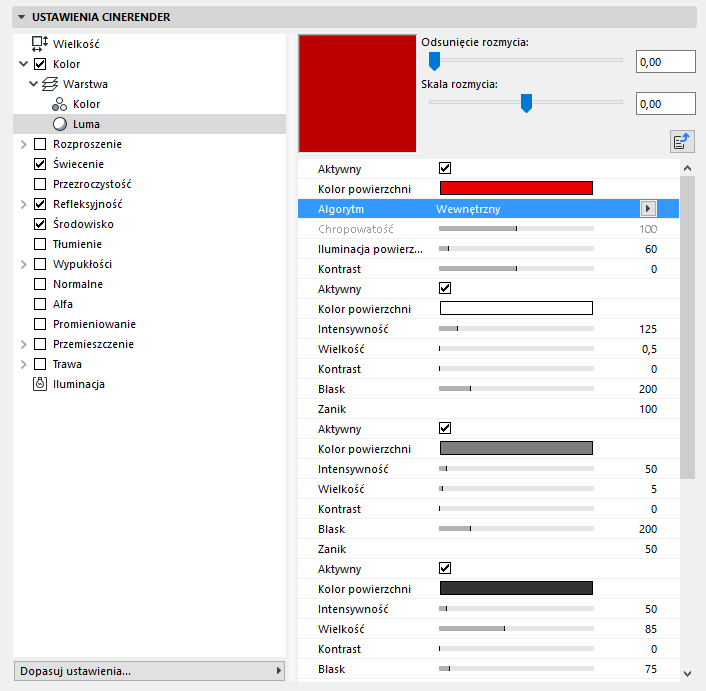The image size is (706, 691).
Task: Enable the Przezroczystość checkbox
Action: (40, 184)
